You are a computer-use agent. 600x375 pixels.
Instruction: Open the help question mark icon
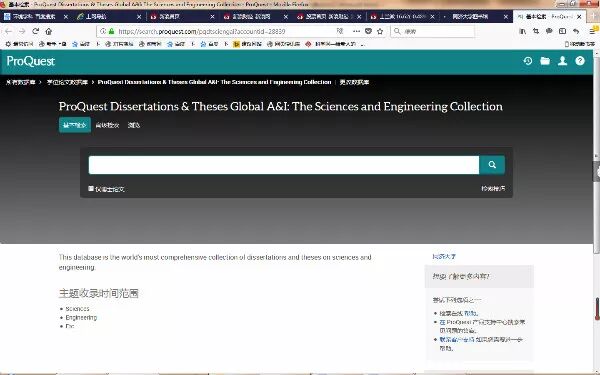click(x=580, y=61)
